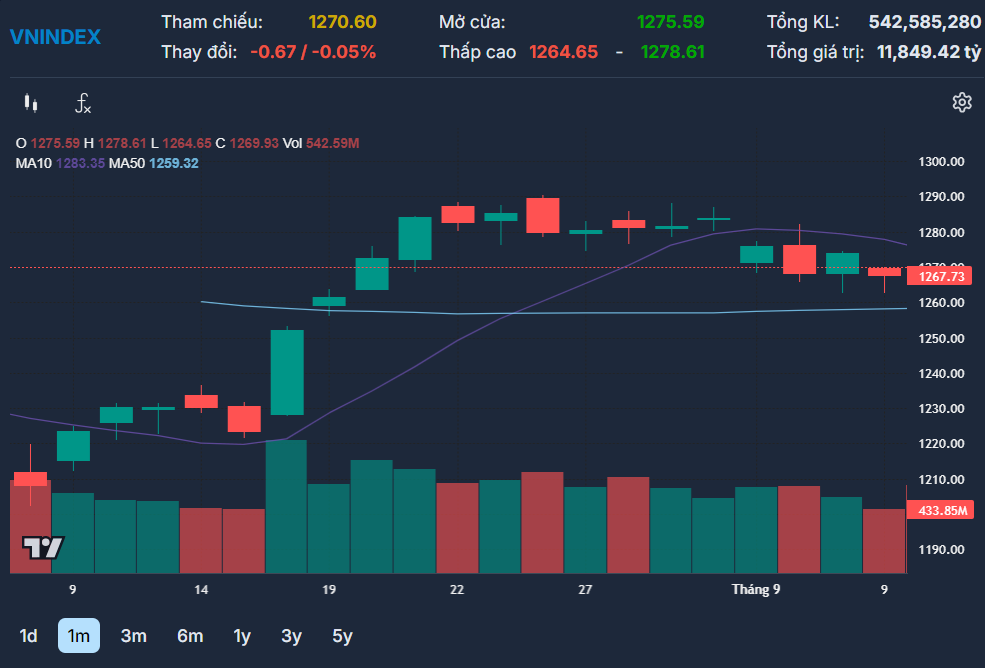Click the Tháng 9 date axis label
The width and height of the screenshot is (985, 668).
click(x=756, y=589)
